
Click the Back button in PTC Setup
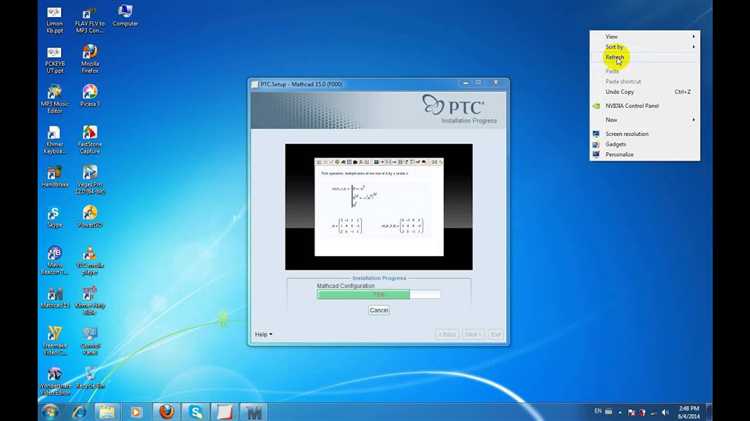pos(447,334)
